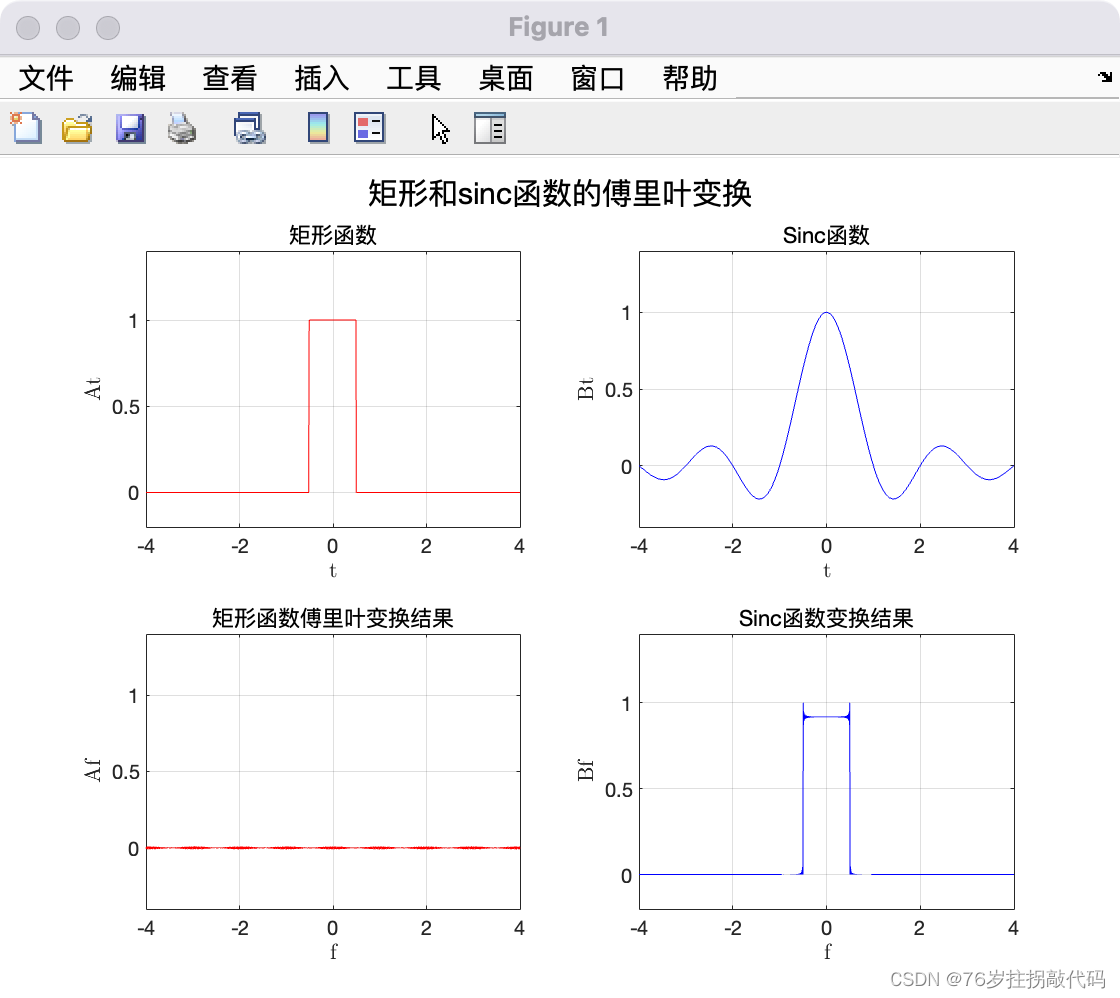Open the 帮助 menu
Screen dimensions: 1120x998
(688, 78)
